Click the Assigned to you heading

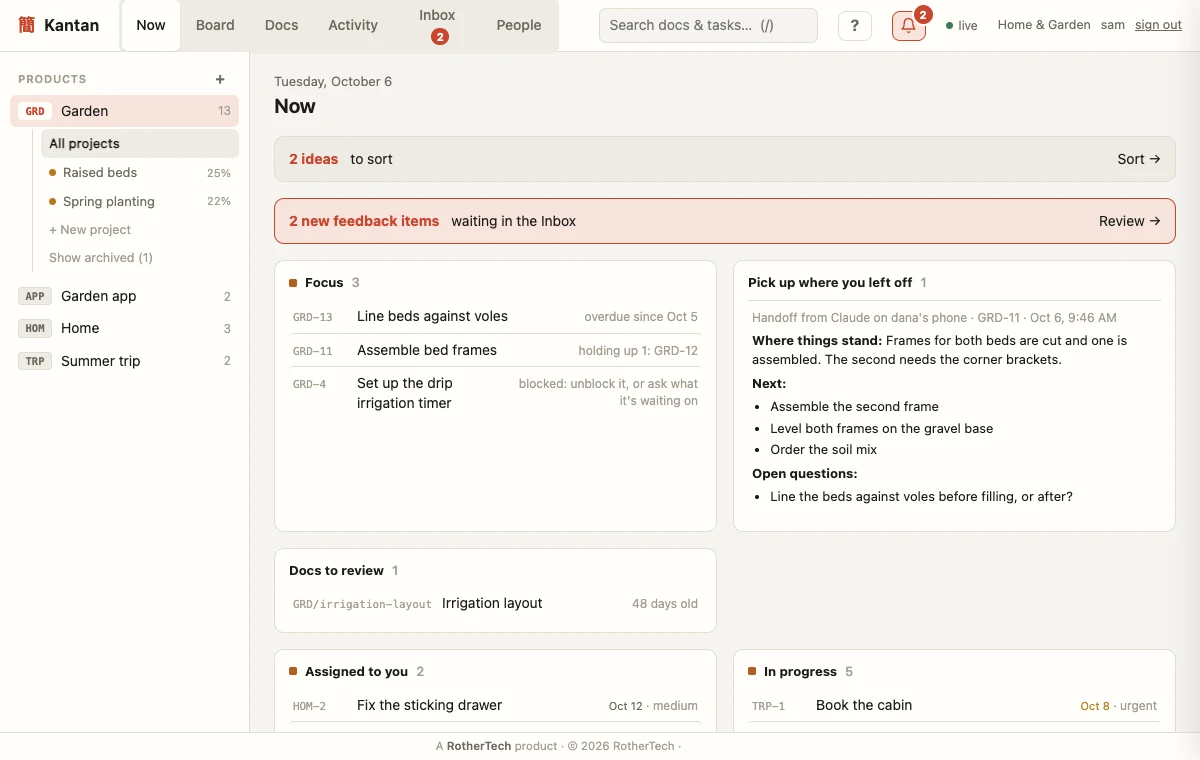pyautogui.click(x=357, y=672)
